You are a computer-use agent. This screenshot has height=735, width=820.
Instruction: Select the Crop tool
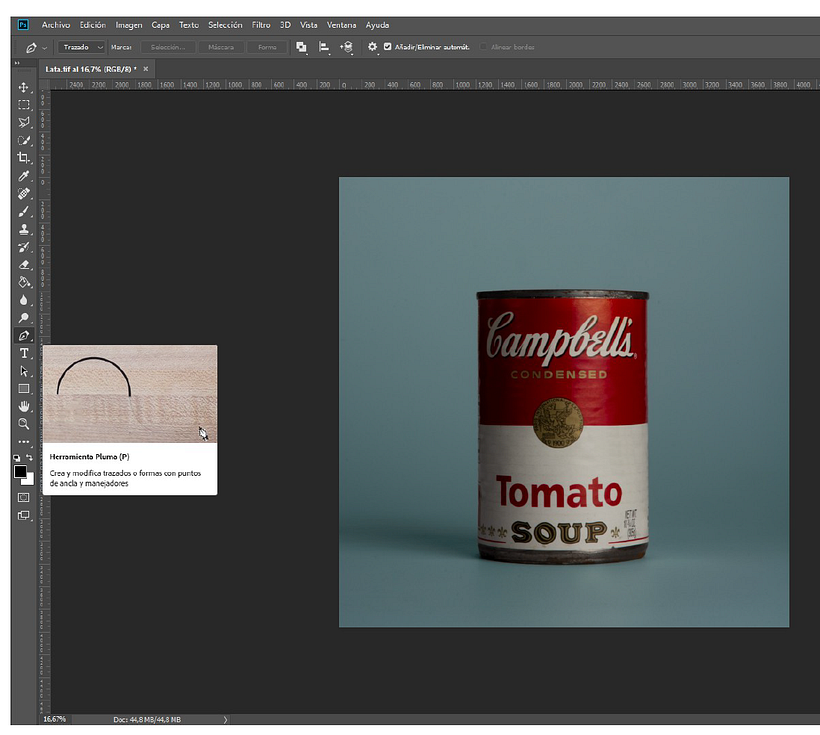coord(24,157)
